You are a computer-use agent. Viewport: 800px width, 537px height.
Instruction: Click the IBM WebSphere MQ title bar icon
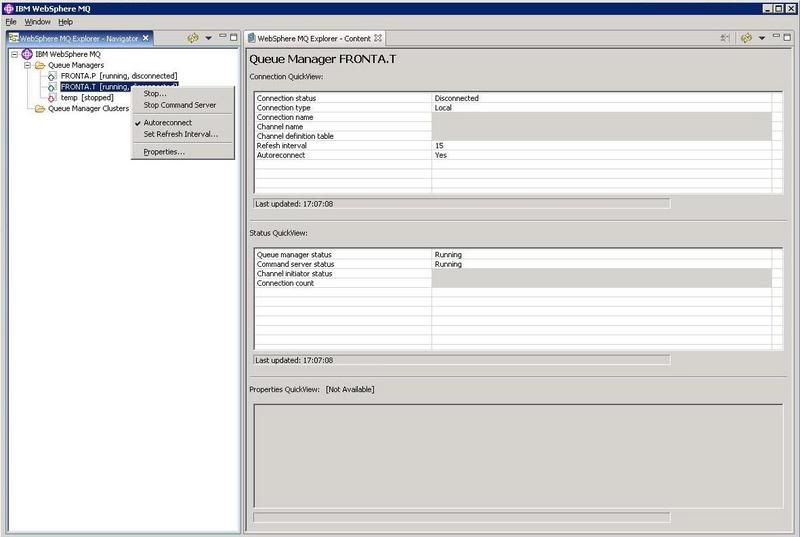click(8, 9)
